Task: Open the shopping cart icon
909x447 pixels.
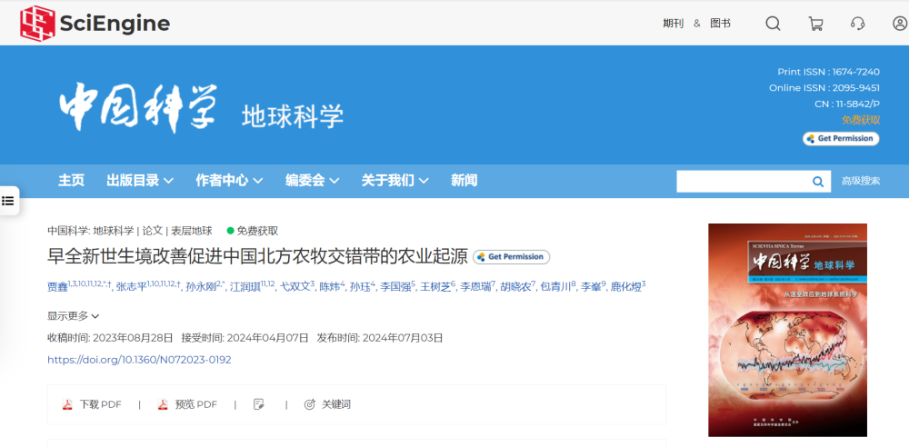Action: [815, 24]
